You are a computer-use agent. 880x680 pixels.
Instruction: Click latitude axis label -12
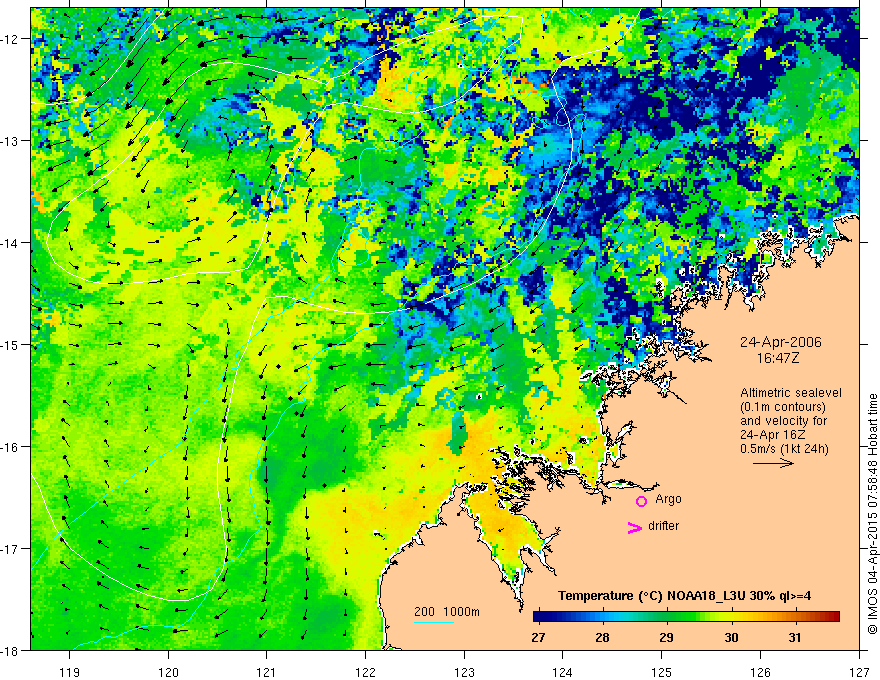(x=10, y=39)
